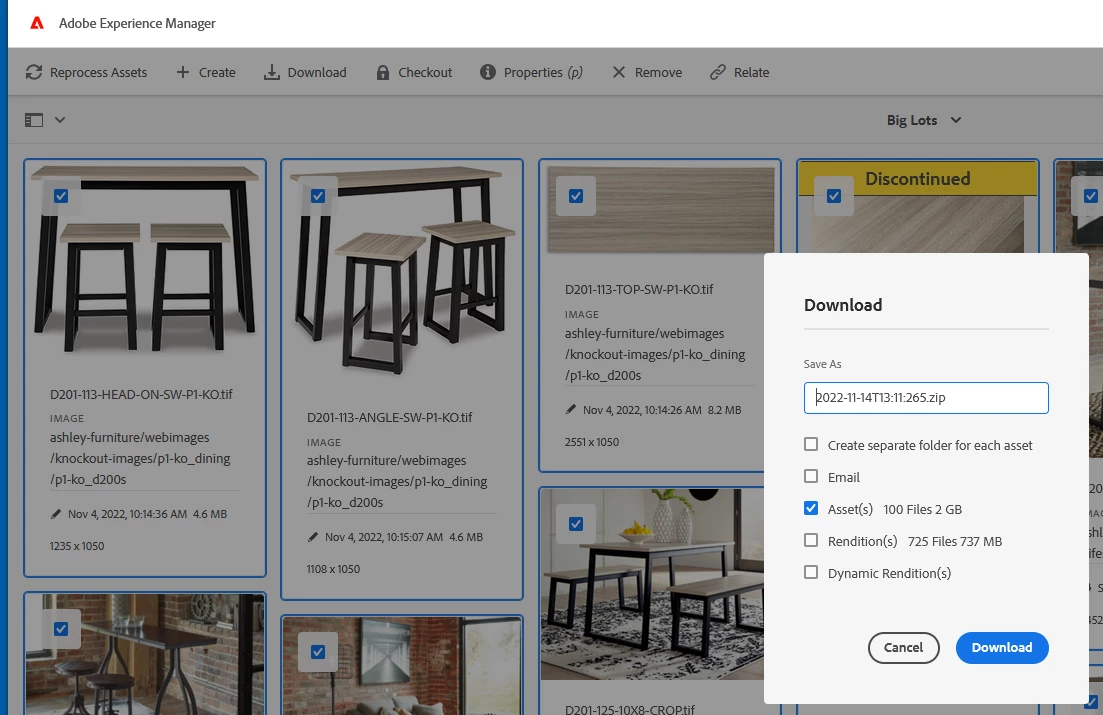The height and width of the screenshot is (715, 1103).
Task: Click Remove in the toolbar
Action: tap(646, 72)
